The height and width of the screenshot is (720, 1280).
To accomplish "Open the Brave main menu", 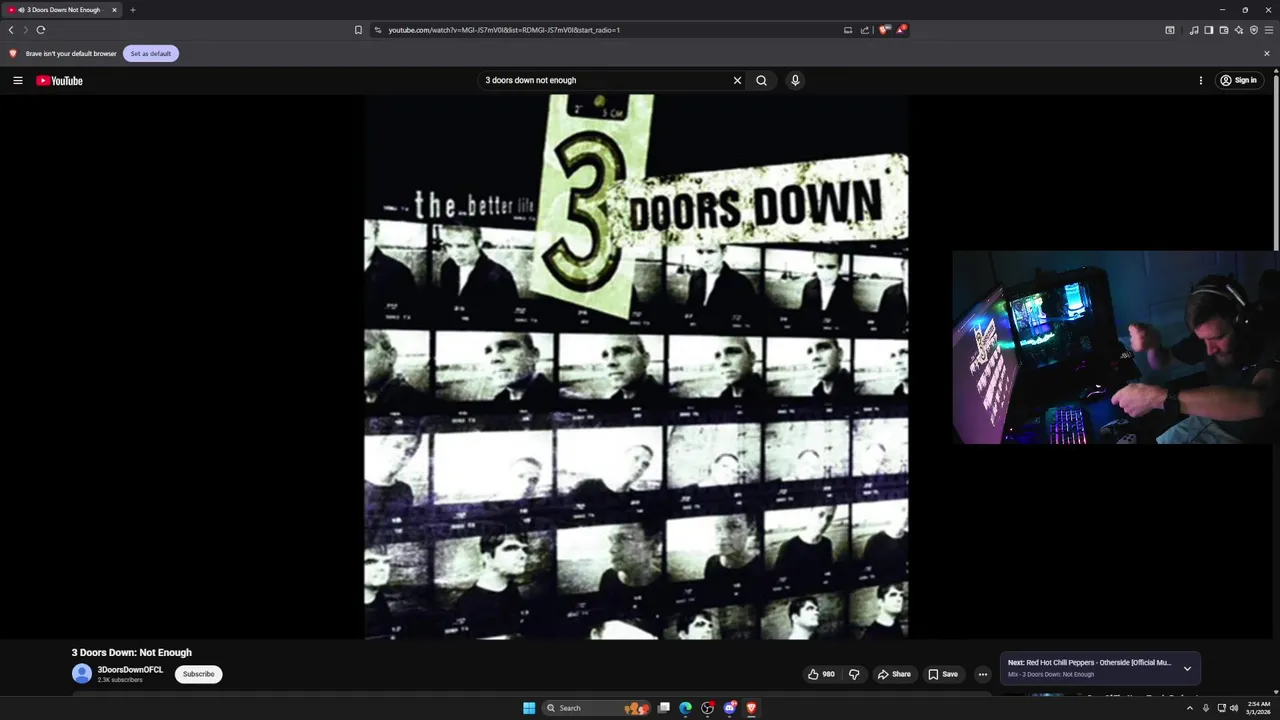I will pyautogui.click(x=1269, y=30).
